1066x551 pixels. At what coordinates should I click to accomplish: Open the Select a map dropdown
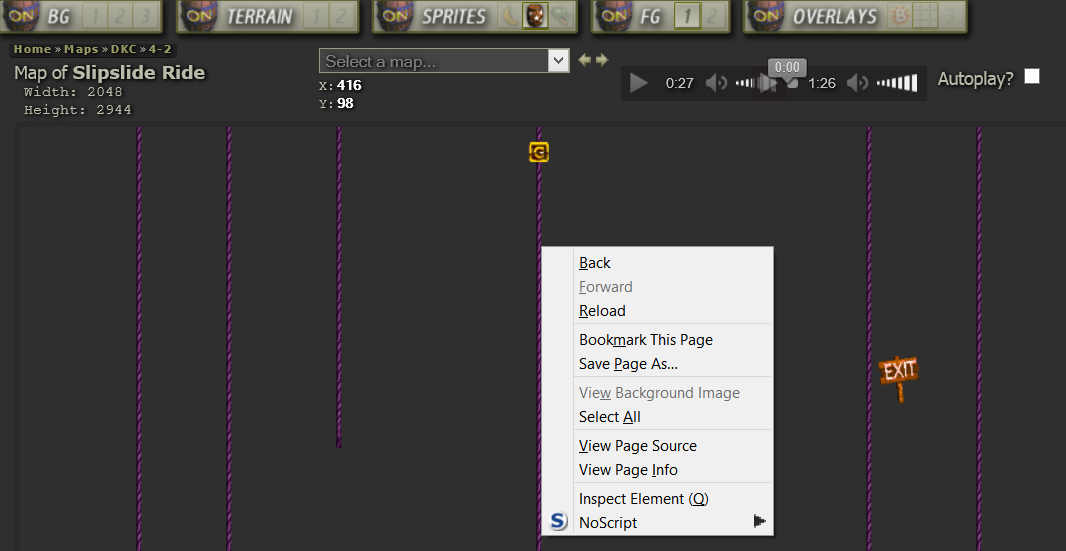point(444,61)
